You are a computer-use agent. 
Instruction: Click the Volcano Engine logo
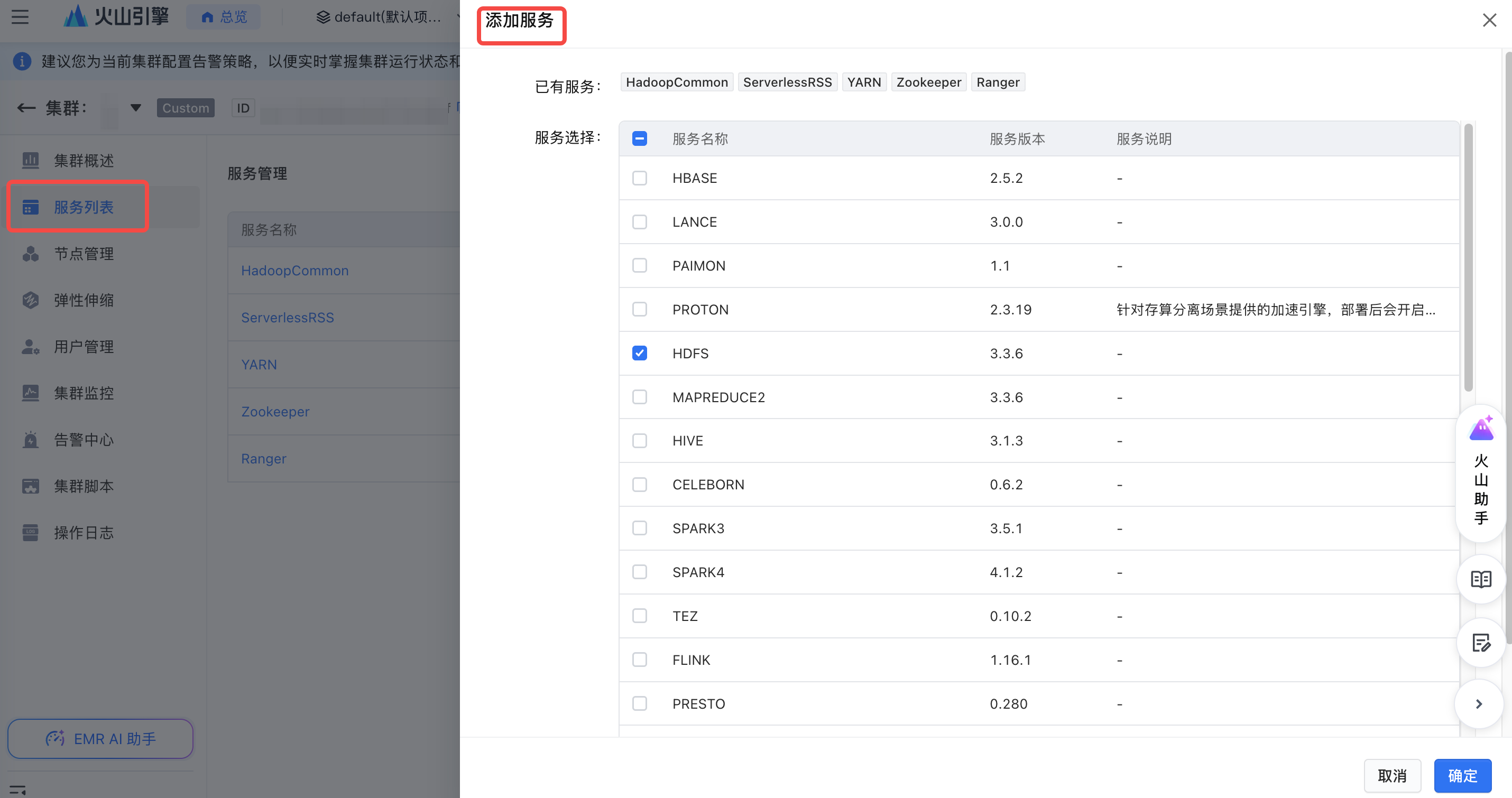click(116, 16)
